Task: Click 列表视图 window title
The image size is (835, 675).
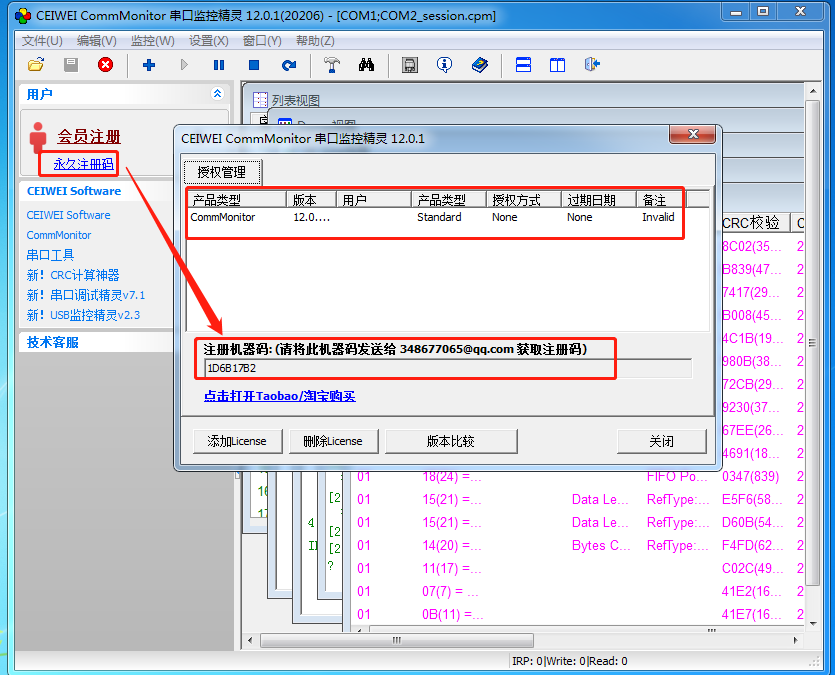Action: pos(296,101)
